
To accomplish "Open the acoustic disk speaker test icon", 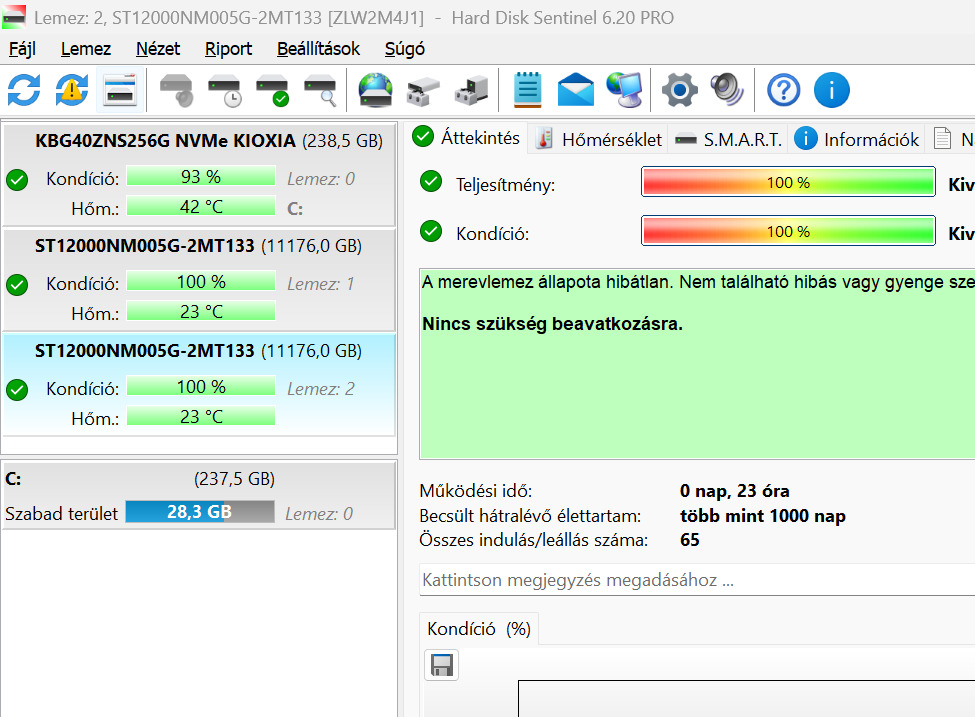I will coord(176,90).
